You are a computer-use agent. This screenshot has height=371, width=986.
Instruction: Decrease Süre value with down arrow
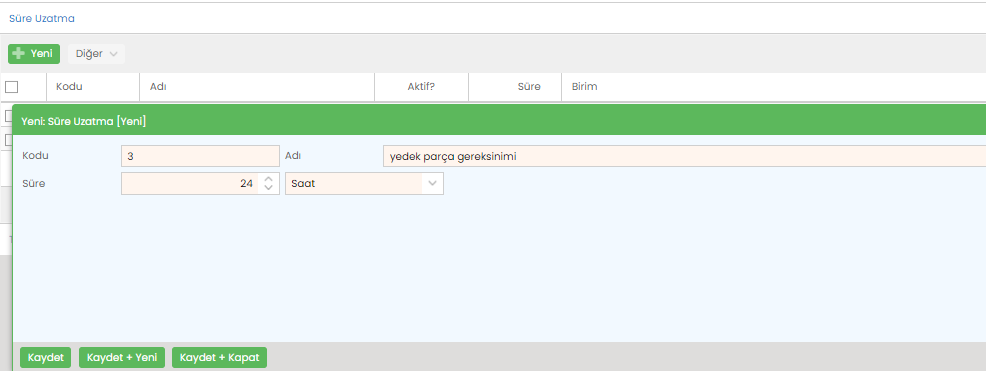pos(269,188)
